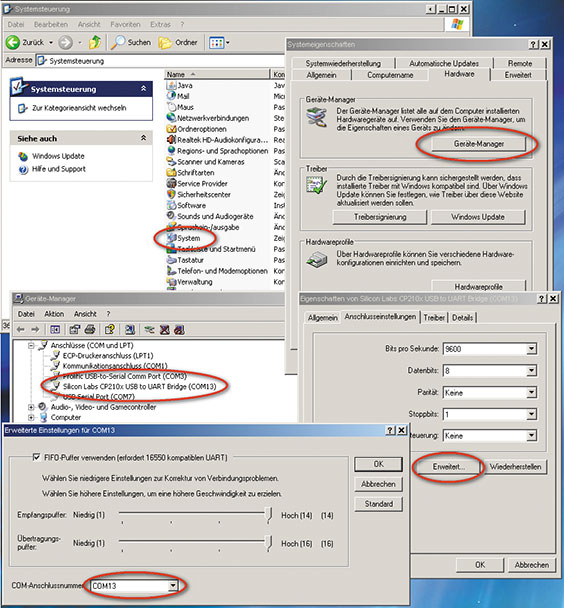The height and width of the screenshot is (608, 564).
Task: Open the flow control dropdown showing Keine
Action: [532, 436]
